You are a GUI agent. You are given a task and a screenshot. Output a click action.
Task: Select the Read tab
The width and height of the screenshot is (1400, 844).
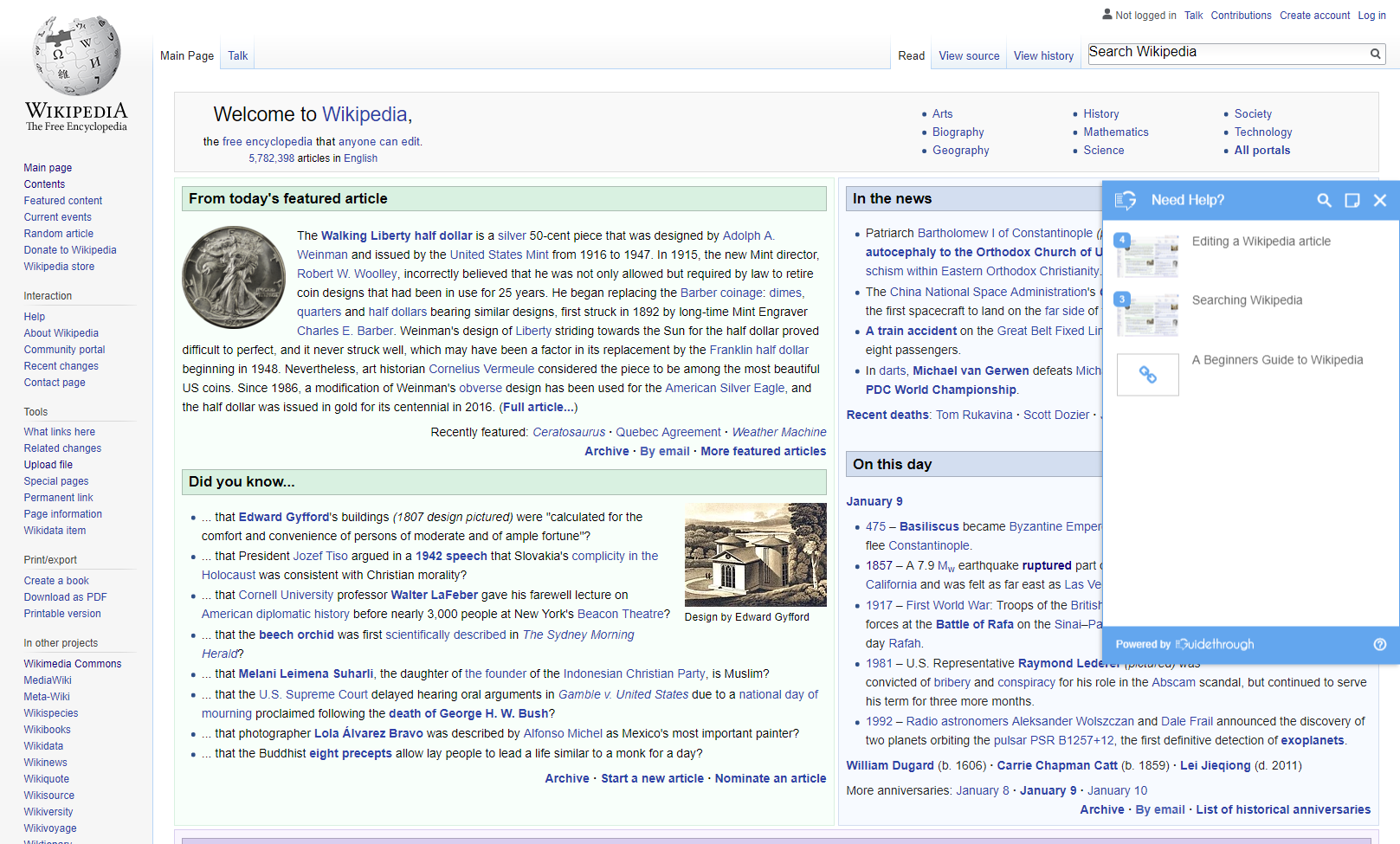912,55
